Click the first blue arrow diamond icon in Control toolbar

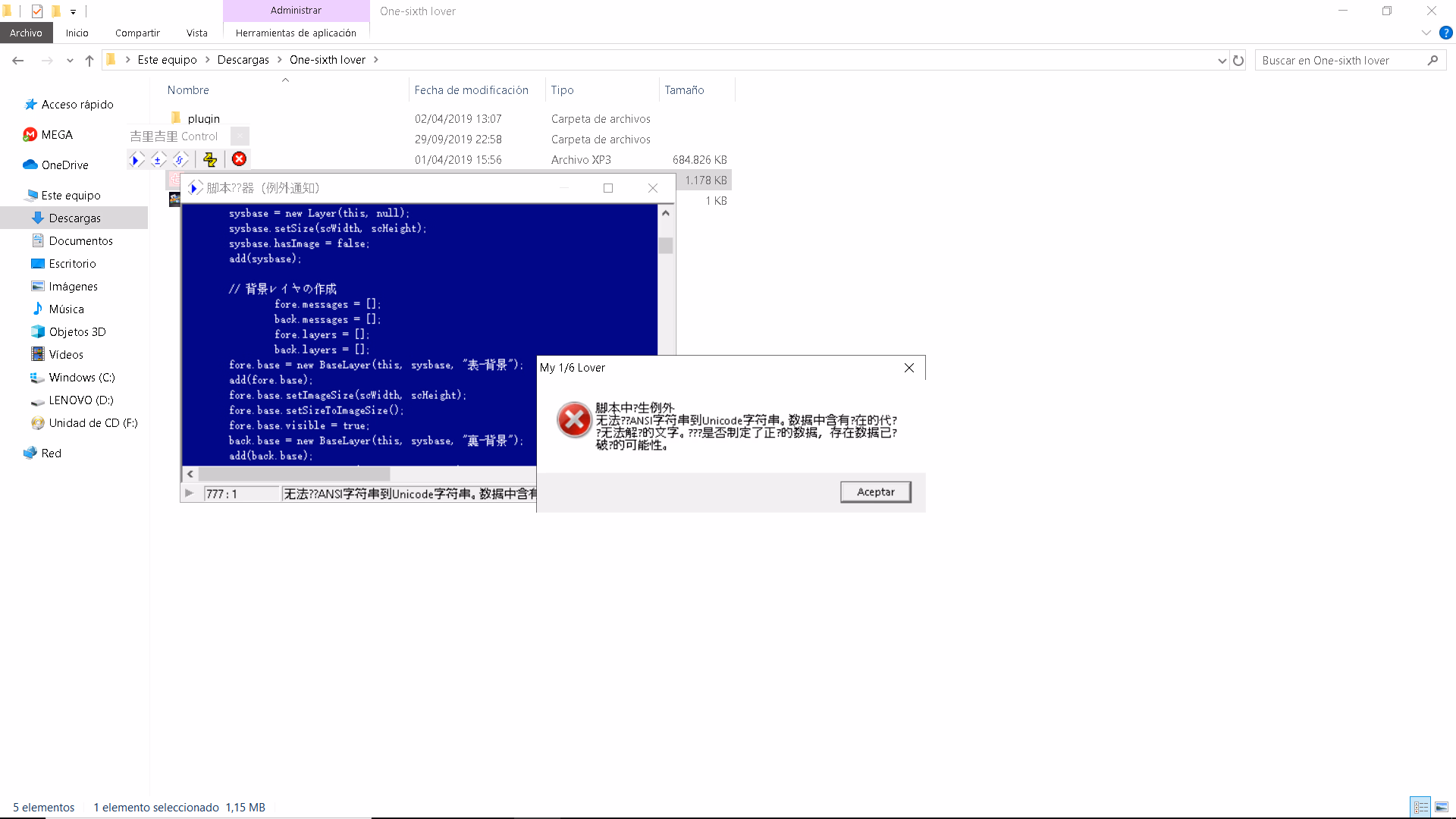tap(136, 159)
